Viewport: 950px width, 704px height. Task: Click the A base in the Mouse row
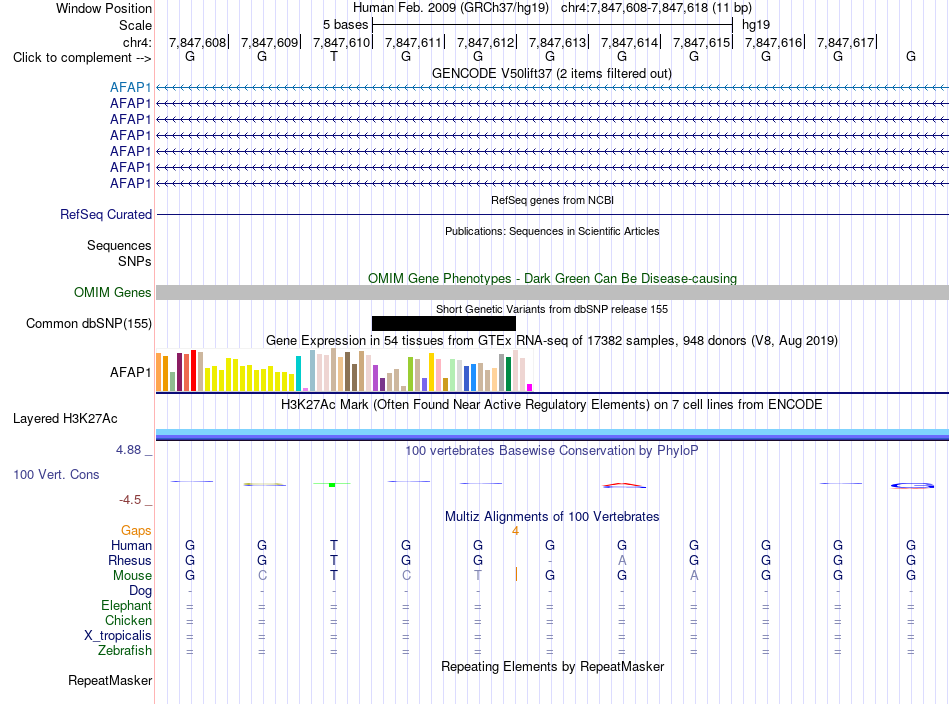point(694,576)
